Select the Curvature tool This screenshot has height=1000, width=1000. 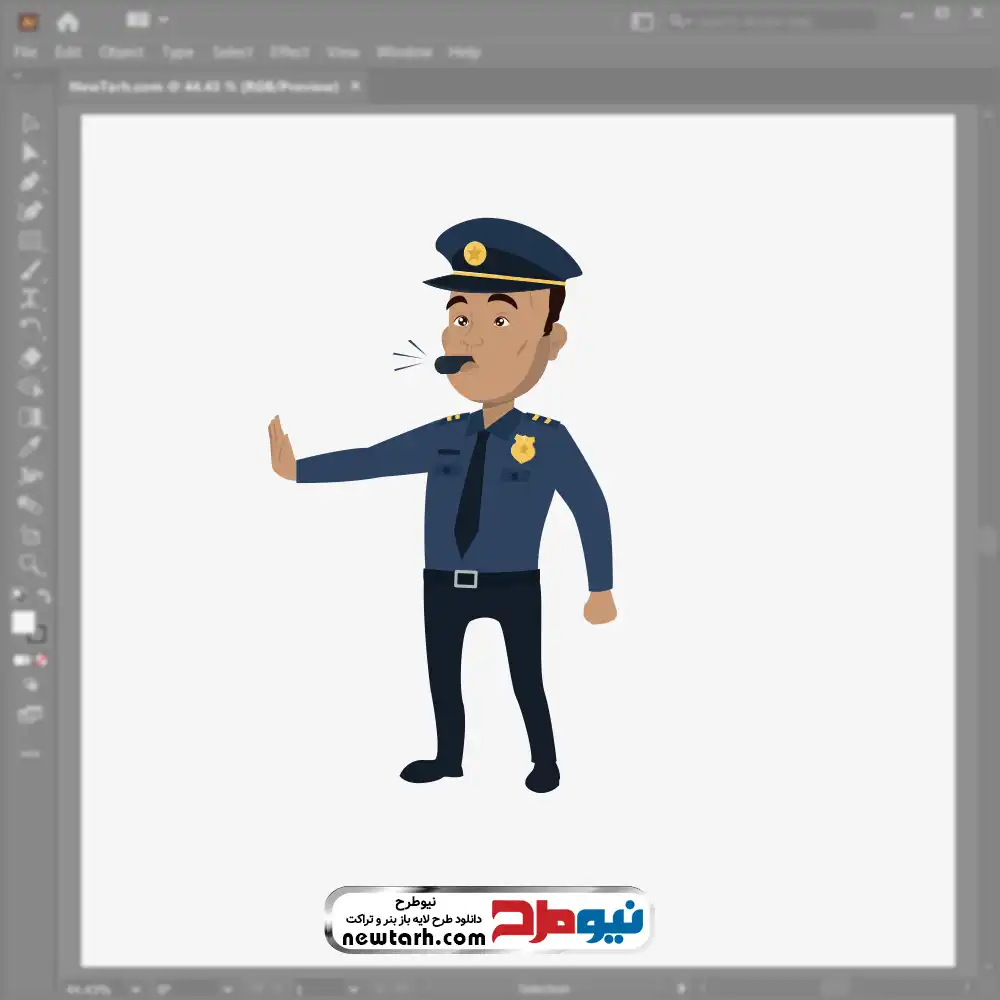tap(29, 211)
